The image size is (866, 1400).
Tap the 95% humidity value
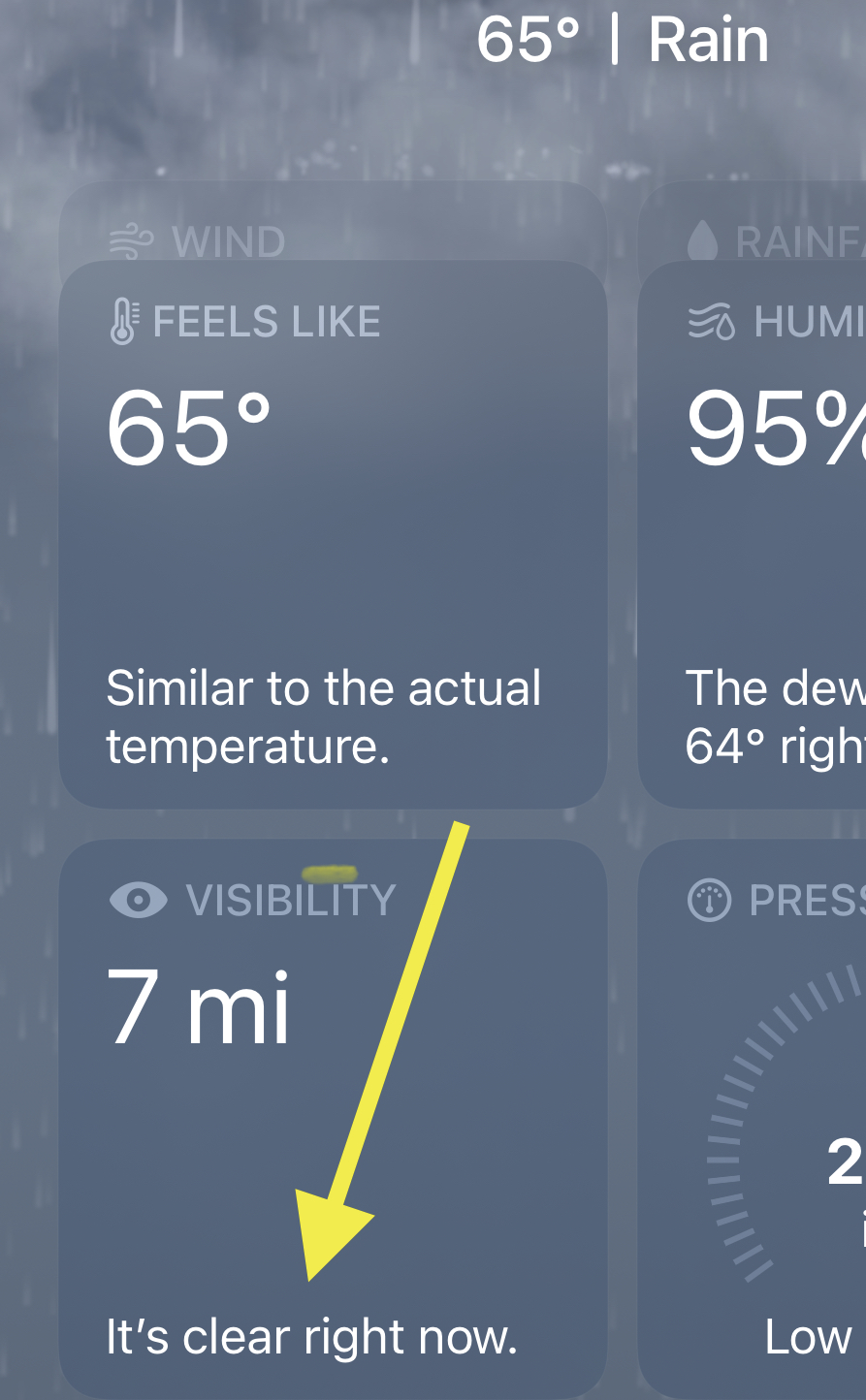[x=776, y=428]
